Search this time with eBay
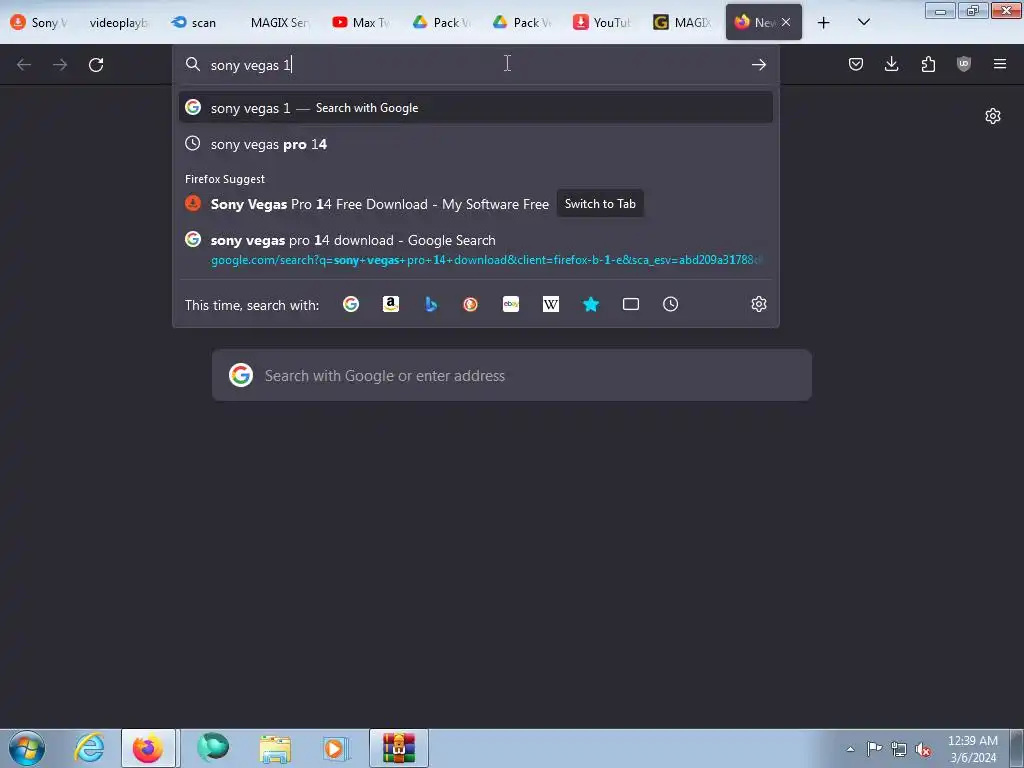1024x768 pixels. [511, 304]
